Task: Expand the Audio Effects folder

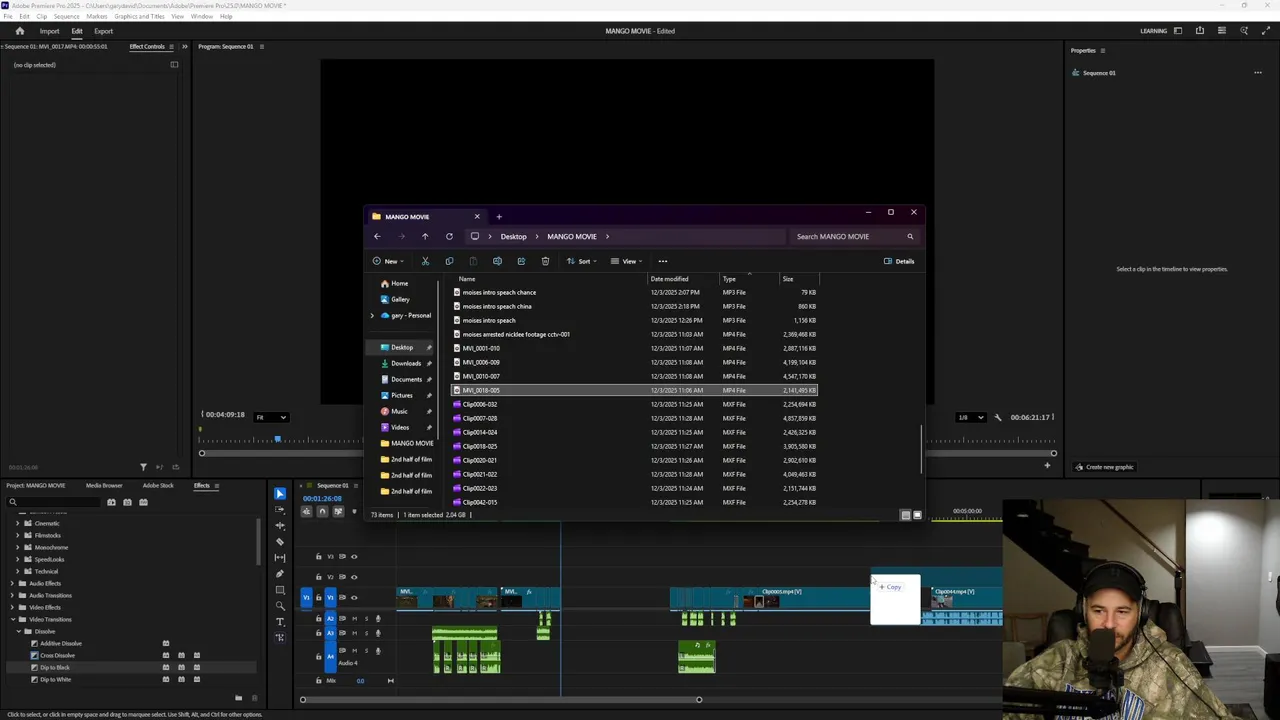Action: (x=12, y=584)
